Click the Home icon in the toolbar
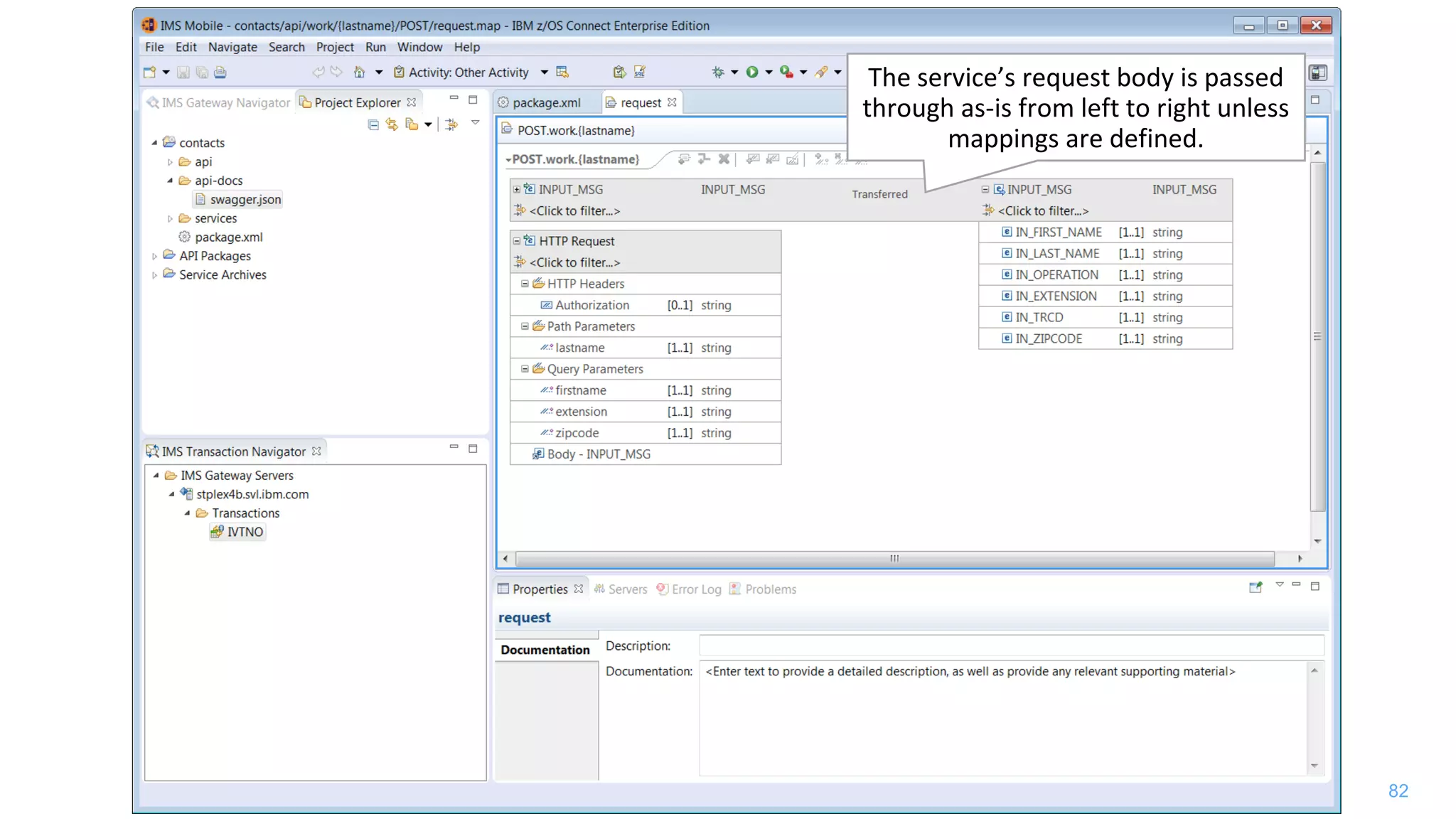Image resolution: width=1456 pixels, height=819 pixels. (x=359, y=72)
